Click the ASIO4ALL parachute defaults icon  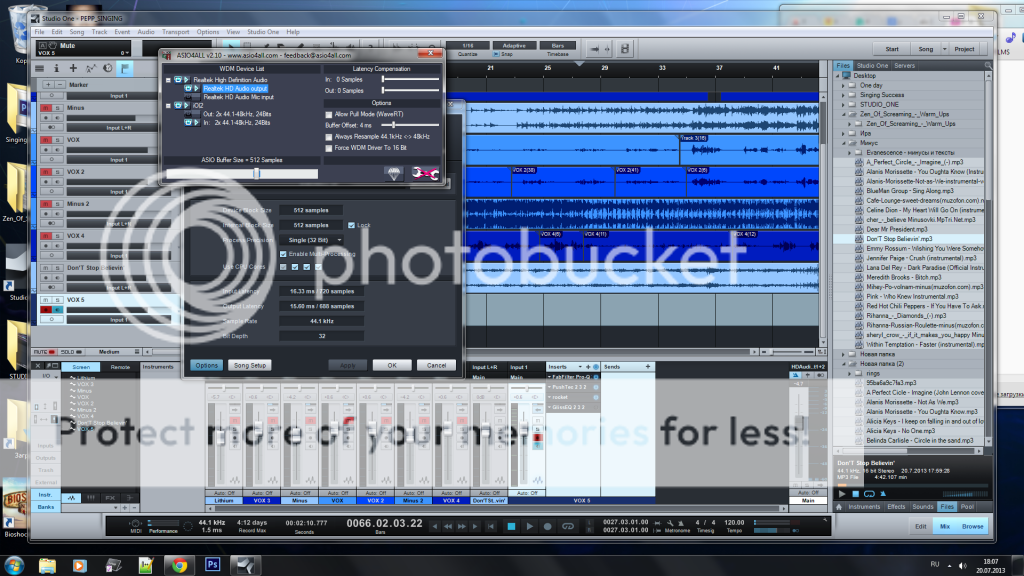click(x=393, y=173)
